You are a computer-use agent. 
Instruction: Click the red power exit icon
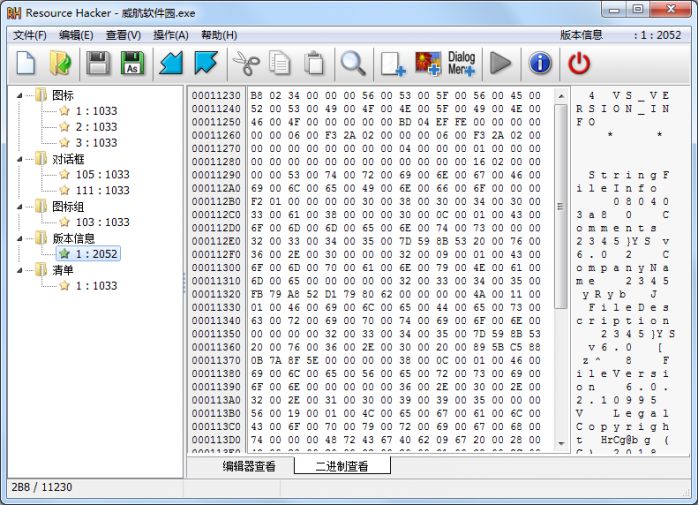tap(579, 63)
